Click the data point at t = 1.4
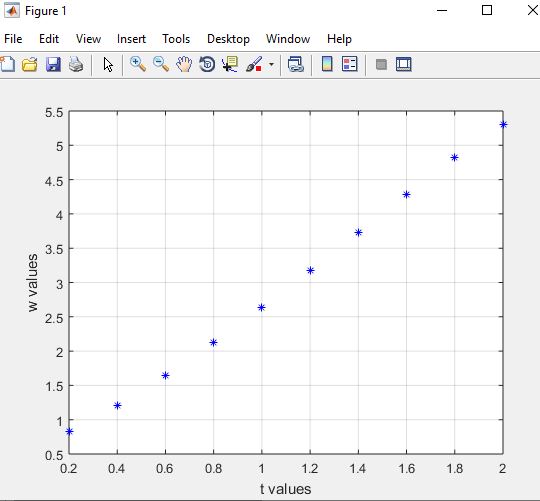 358,233
